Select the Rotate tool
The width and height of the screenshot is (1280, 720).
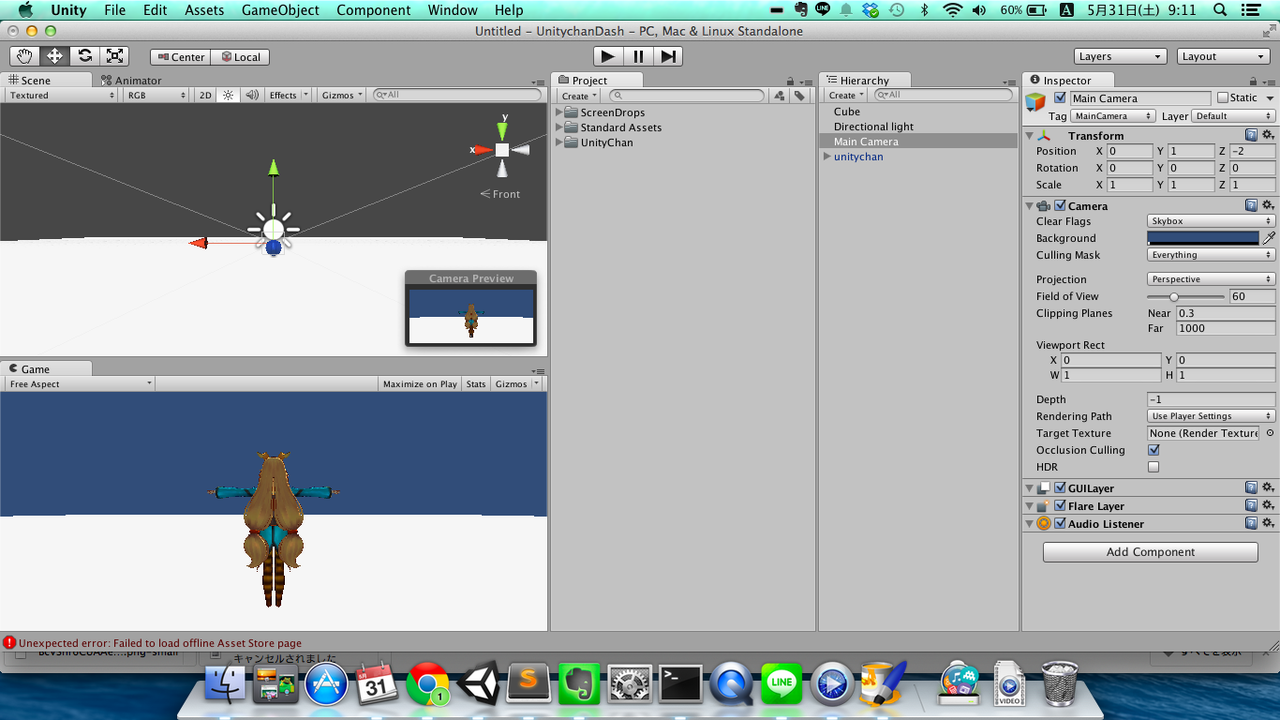(x=85, y=56)
